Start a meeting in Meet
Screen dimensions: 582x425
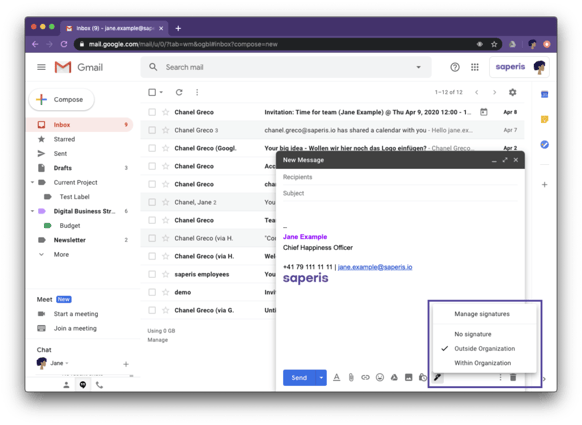click(76, 314)
